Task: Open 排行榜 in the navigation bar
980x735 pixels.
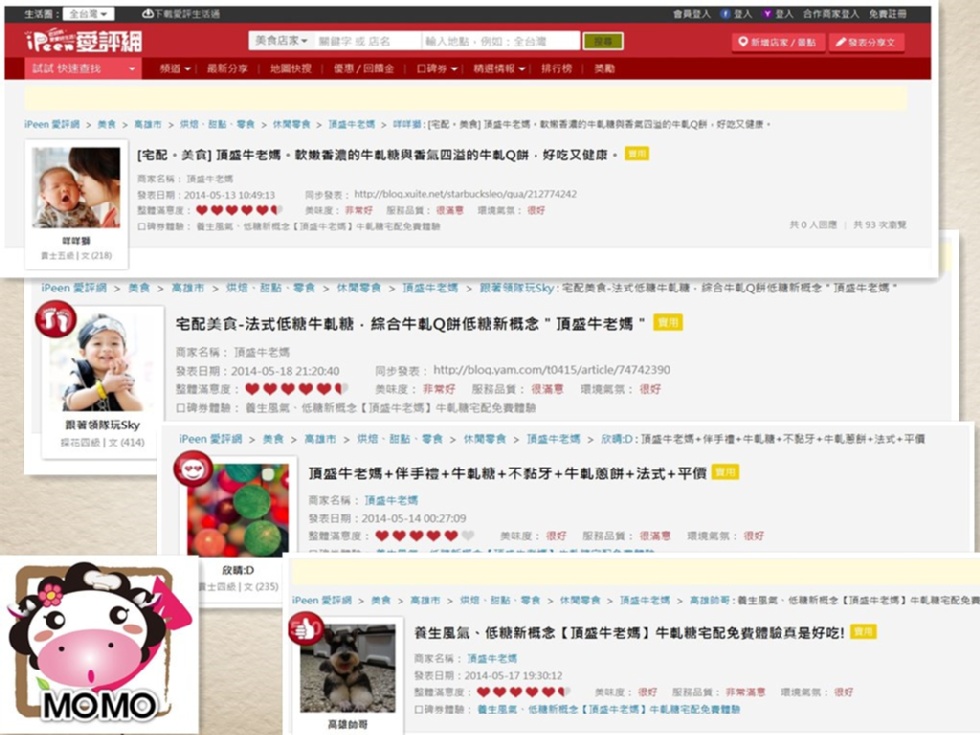Action: point(556,69)
